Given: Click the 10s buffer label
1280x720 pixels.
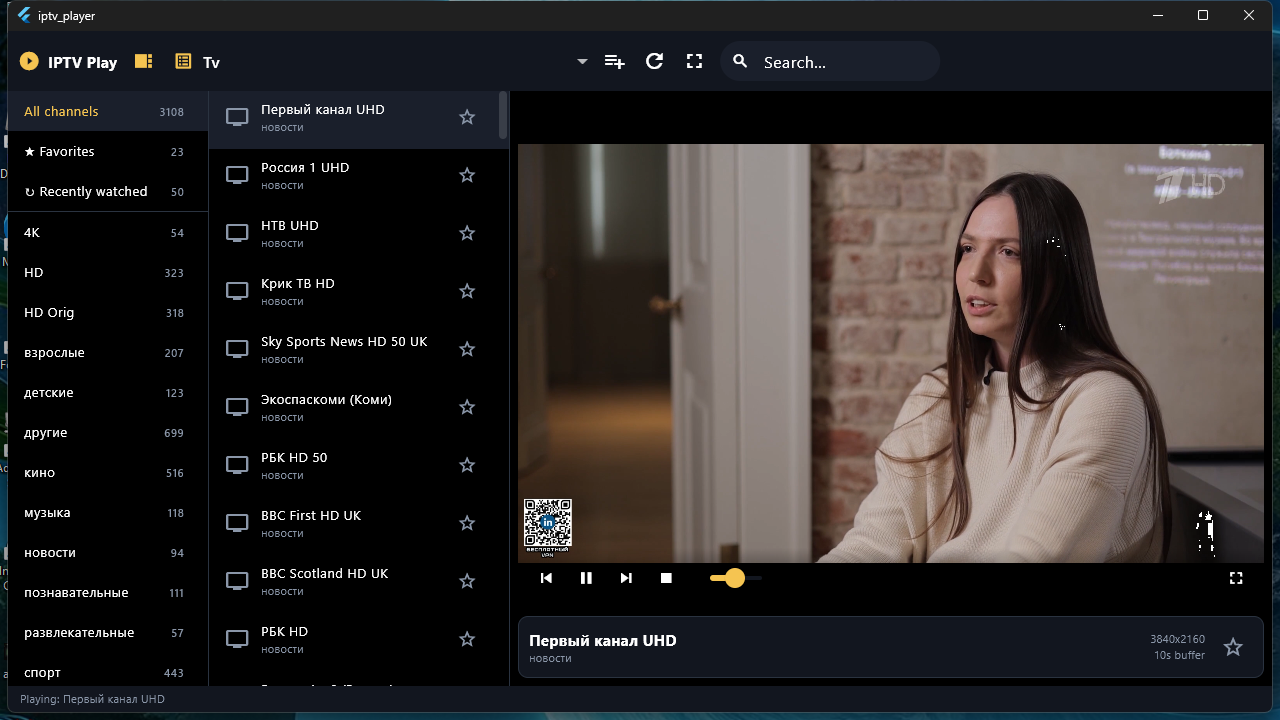Looking at the screenshot, I should pyautogui.click(x=1179, y=655).
